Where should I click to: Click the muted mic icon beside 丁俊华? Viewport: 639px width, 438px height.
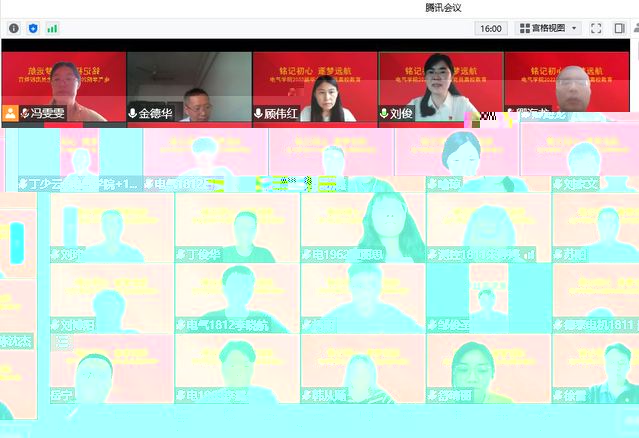click(x=181, y=255)
